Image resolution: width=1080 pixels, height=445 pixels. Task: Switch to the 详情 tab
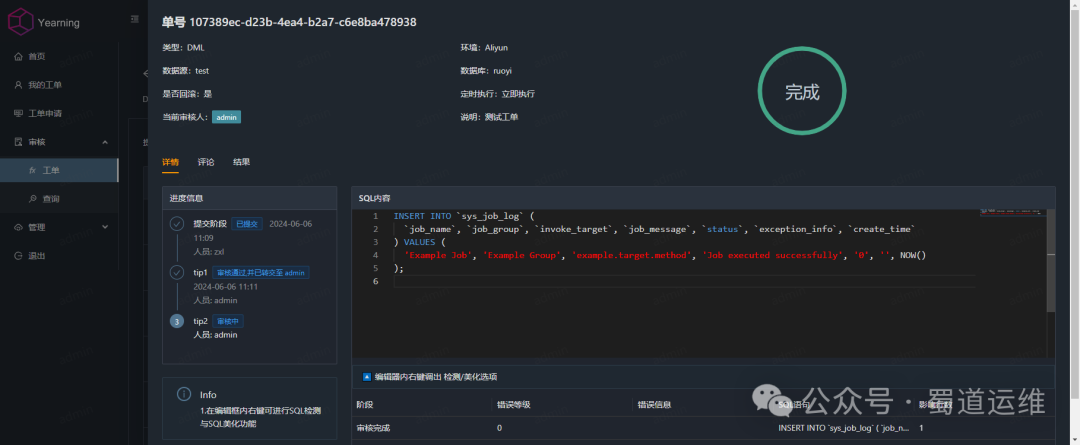coord(170,162)
